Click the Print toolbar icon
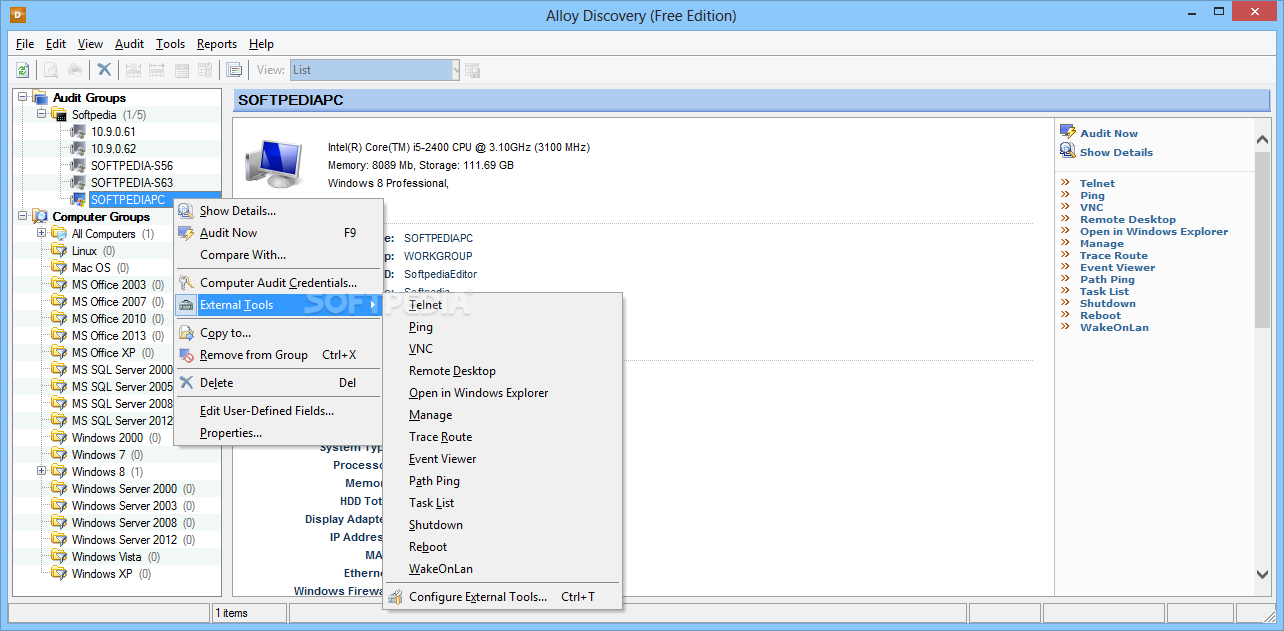The width and height of the screenshot is (1284, 631). (74, 70)
